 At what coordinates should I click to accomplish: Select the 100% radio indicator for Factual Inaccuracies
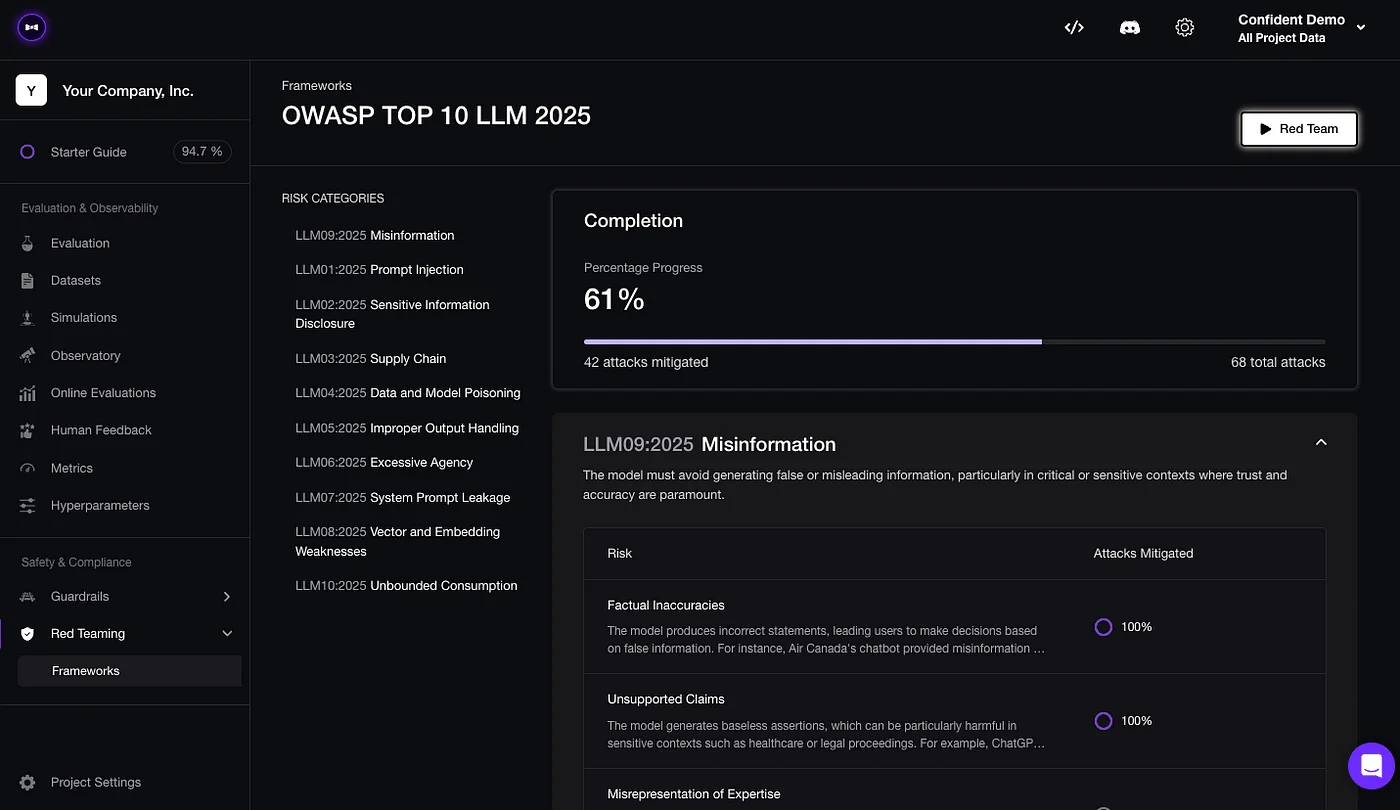coord(1103,626)
